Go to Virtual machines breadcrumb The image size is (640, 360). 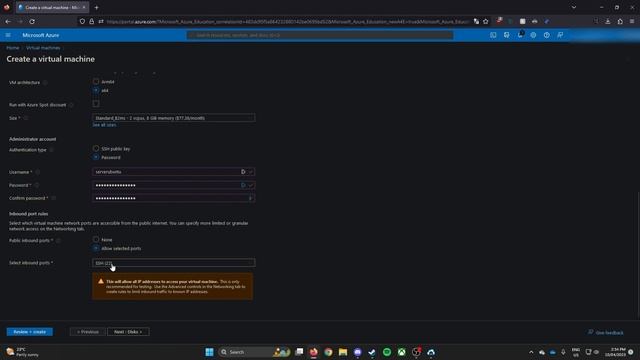43,48
